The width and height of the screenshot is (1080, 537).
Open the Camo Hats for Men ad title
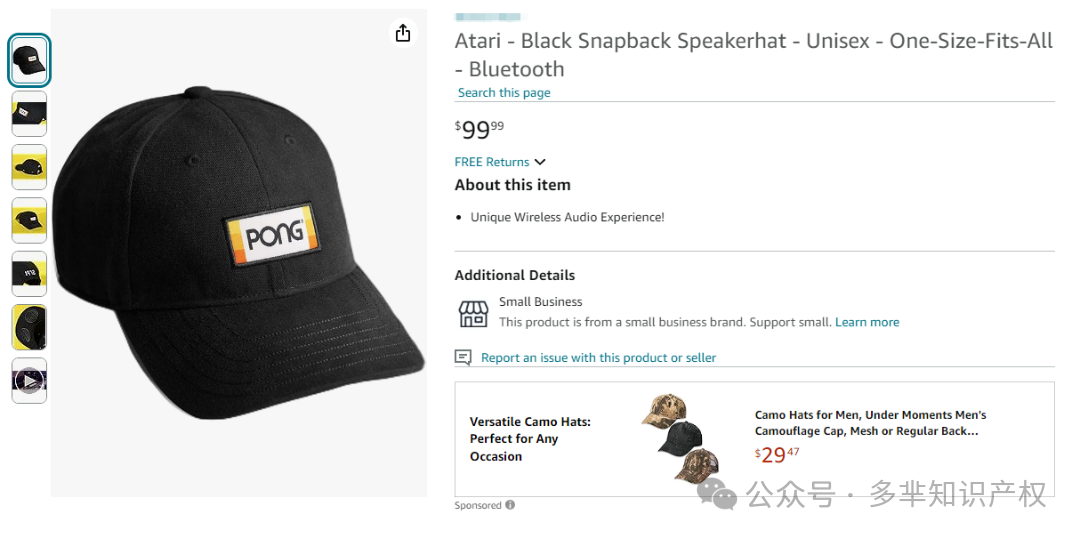pyautogui.click(x=871, y=423)
